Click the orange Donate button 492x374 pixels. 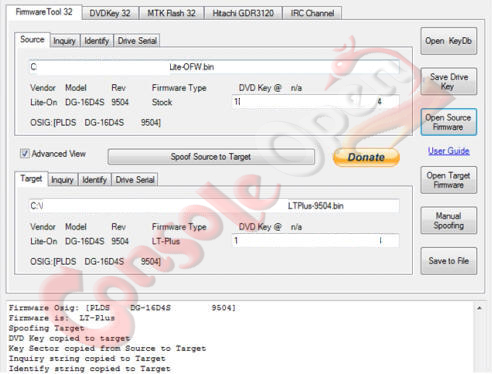(x=366, y=157)
